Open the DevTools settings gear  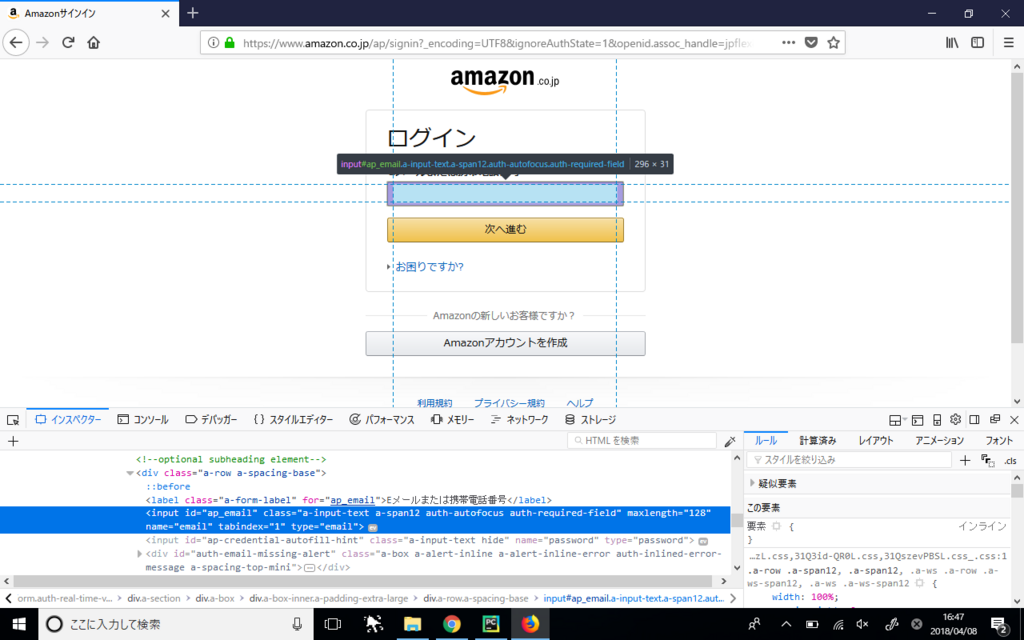pos(955,419)
